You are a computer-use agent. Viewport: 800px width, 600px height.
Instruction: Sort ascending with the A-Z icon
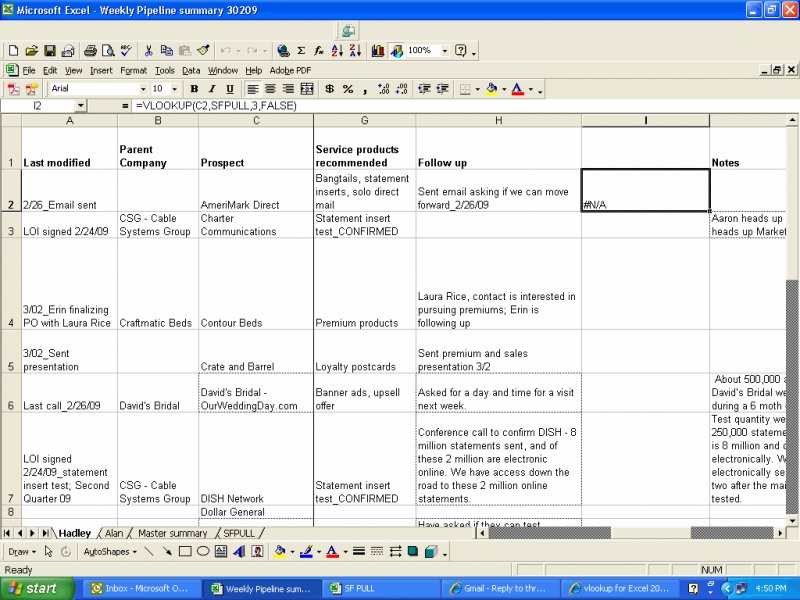[337, 51]
